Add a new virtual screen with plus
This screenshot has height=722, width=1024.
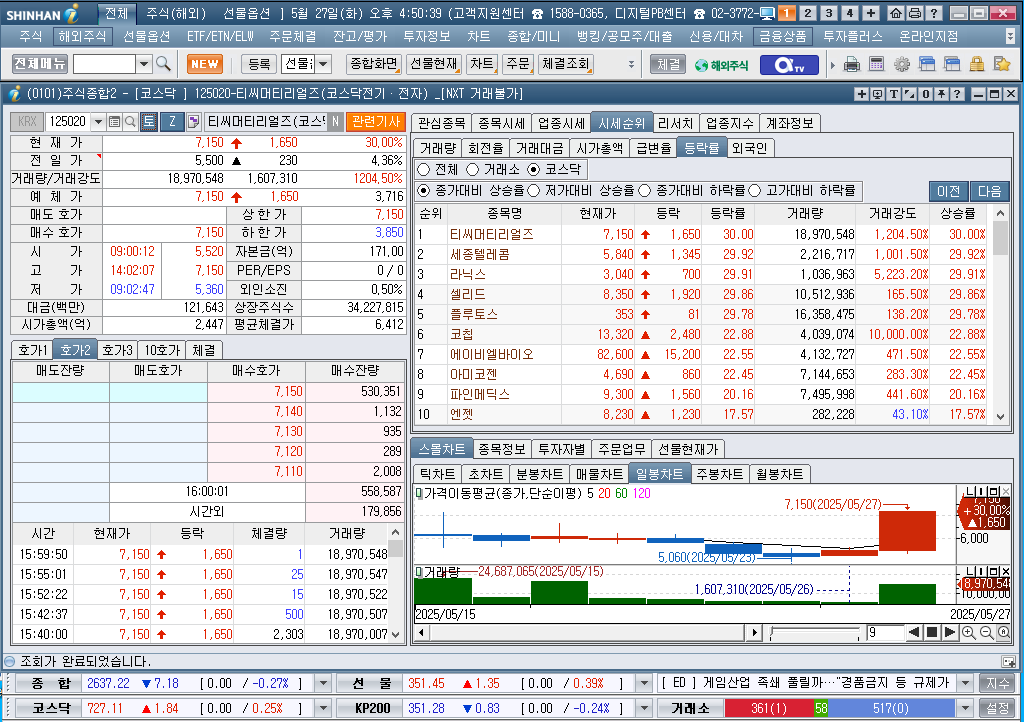click(x=871, y=13)
